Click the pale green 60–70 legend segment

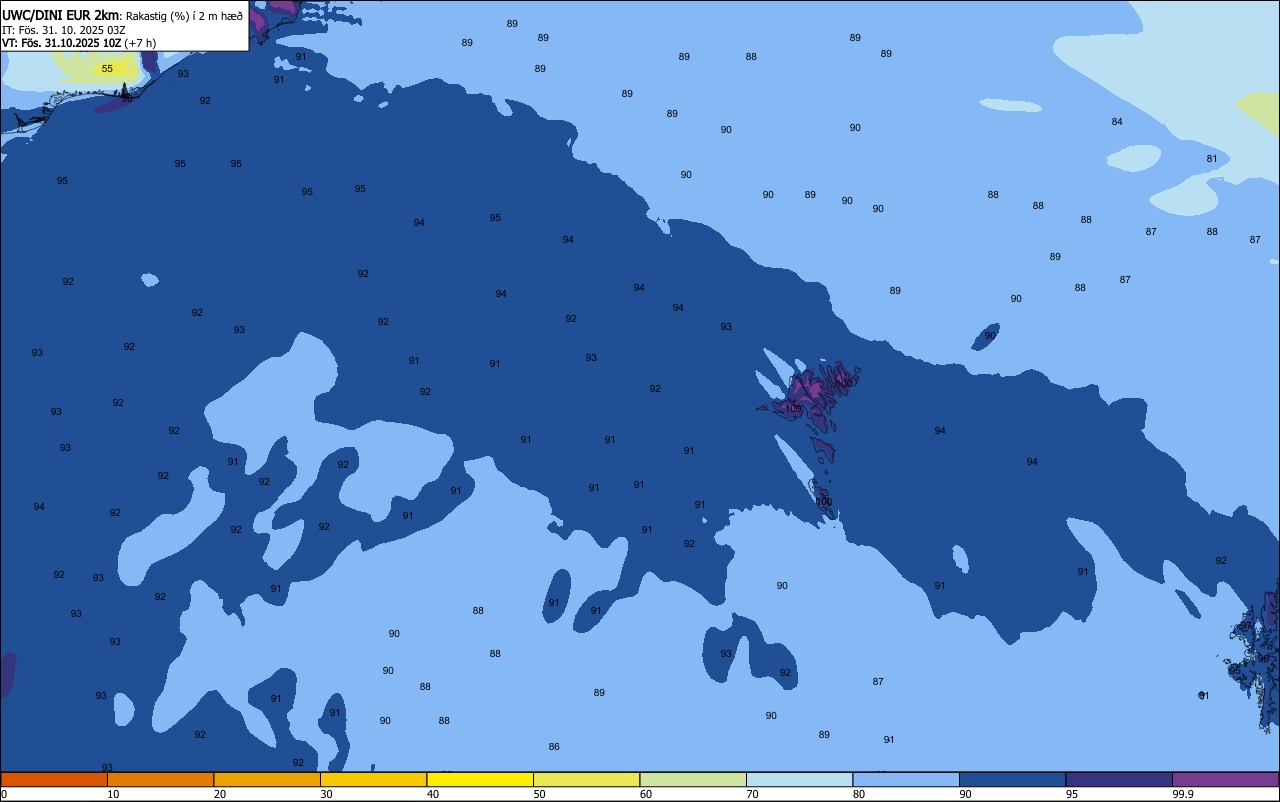coord(693,779)
